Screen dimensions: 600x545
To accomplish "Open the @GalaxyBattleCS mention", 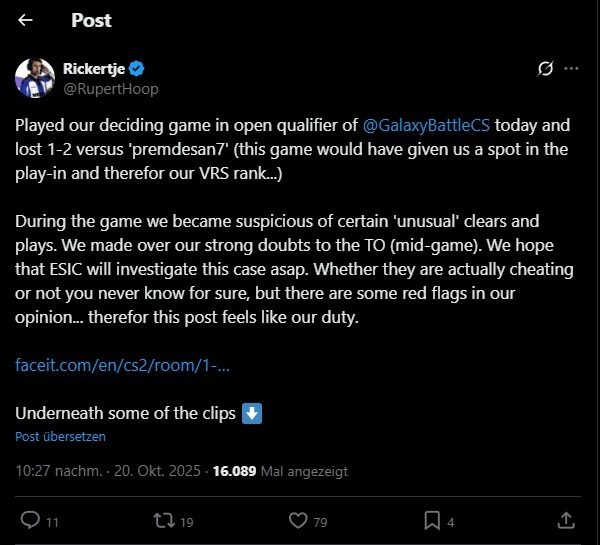I will coord(434,127).
